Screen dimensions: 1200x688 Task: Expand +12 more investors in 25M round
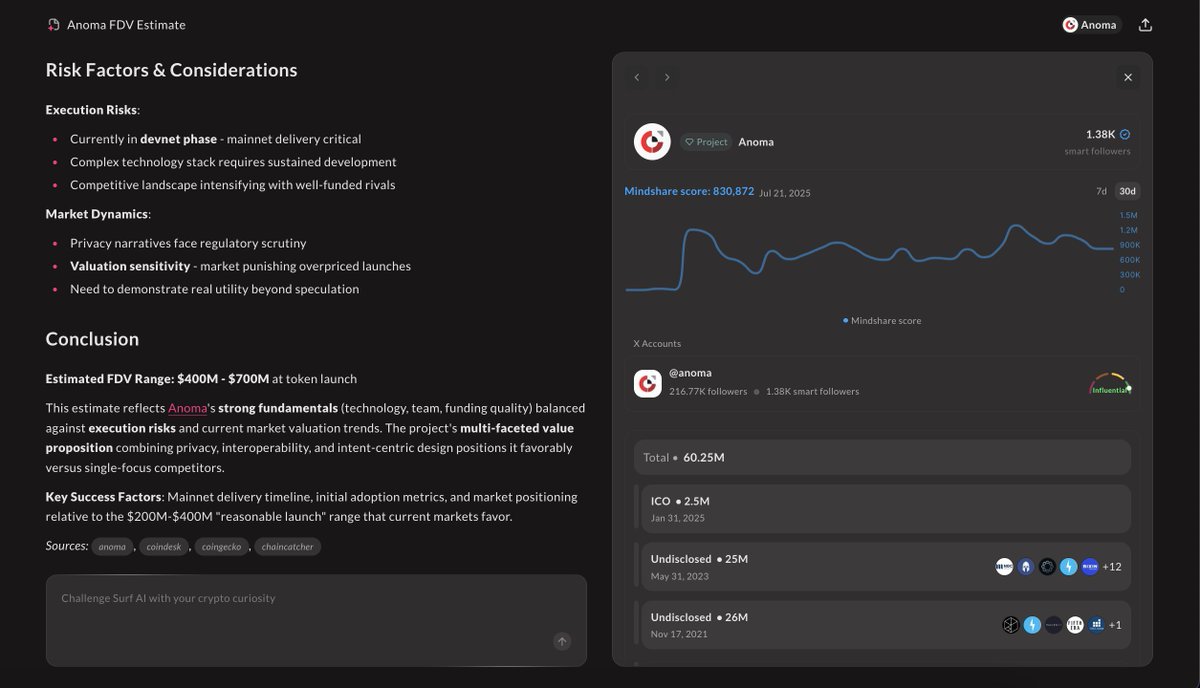pos(1112,567)
